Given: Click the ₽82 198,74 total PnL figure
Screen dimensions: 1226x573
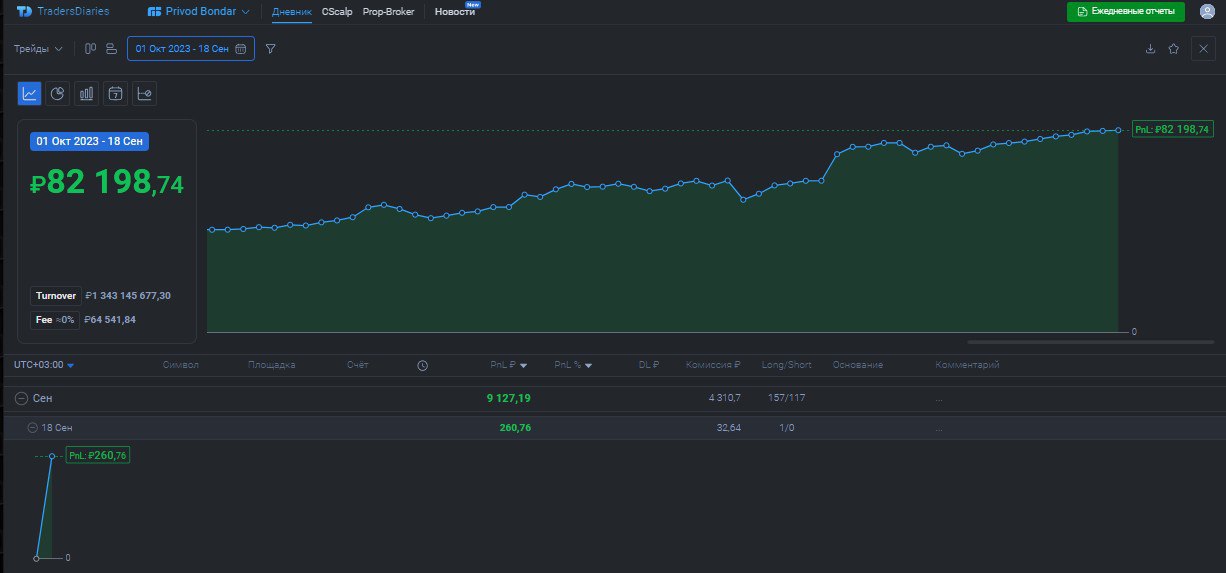Looking at the screenshot, I should (x=107, y=182).
